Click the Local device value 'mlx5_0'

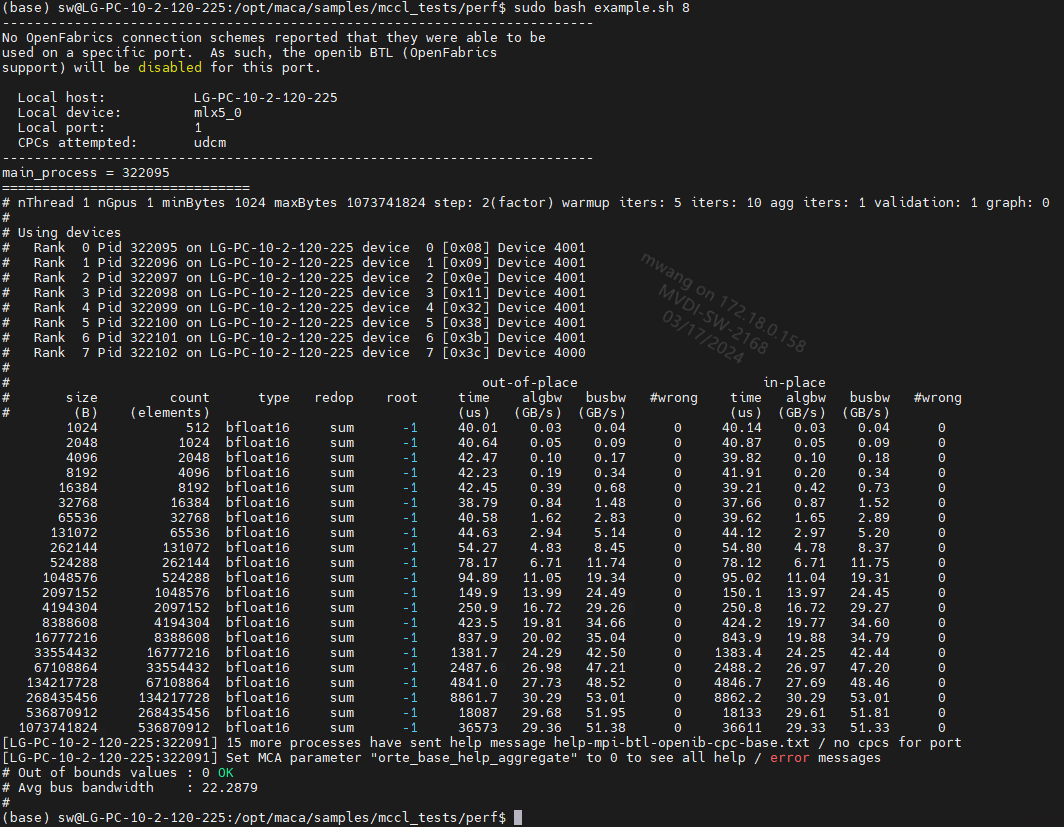218,113
